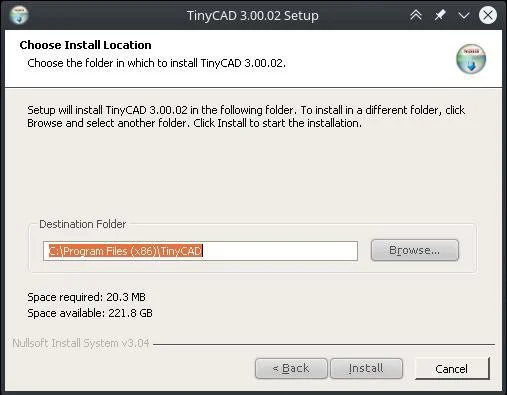Go to previous page with Back
507x395 pixels.
click(291, 368)
